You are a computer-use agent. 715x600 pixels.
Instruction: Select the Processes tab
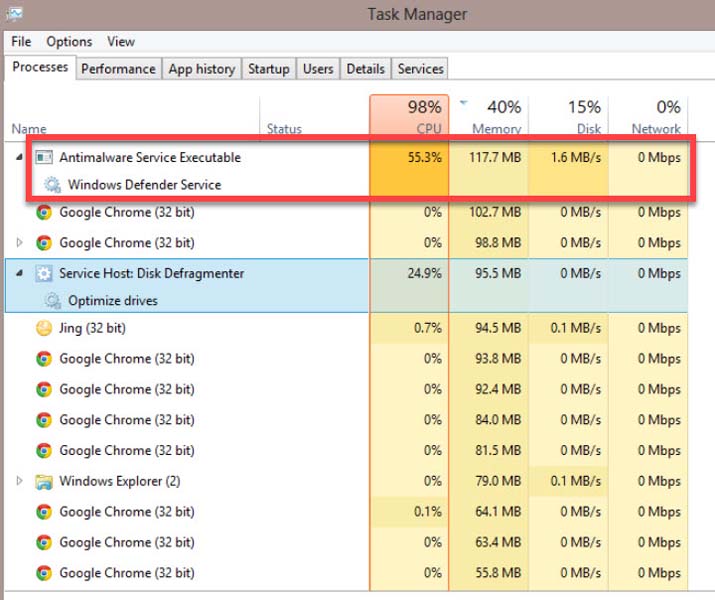(x=40, y=67)
